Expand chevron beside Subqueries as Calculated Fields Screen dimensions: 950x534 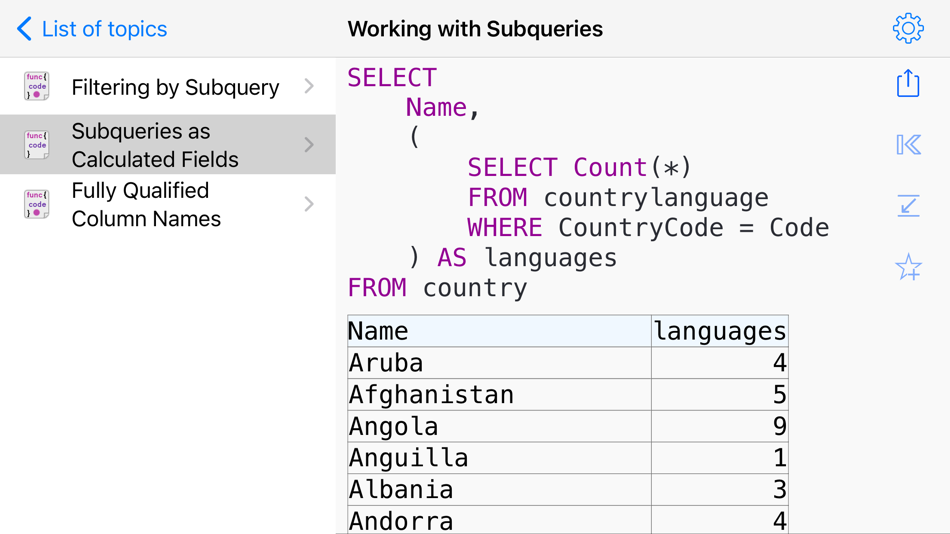pos(309,145)
